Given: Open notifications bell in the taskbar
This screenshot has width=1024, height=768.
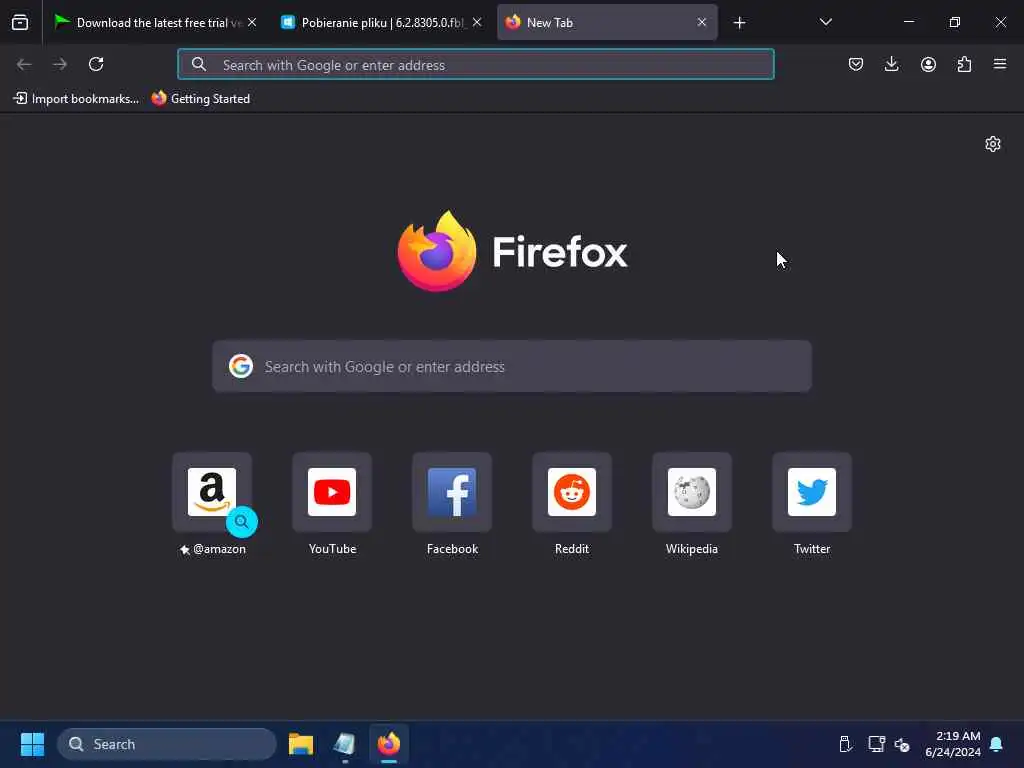Looking at the screenshot, I should coord(997,744).
